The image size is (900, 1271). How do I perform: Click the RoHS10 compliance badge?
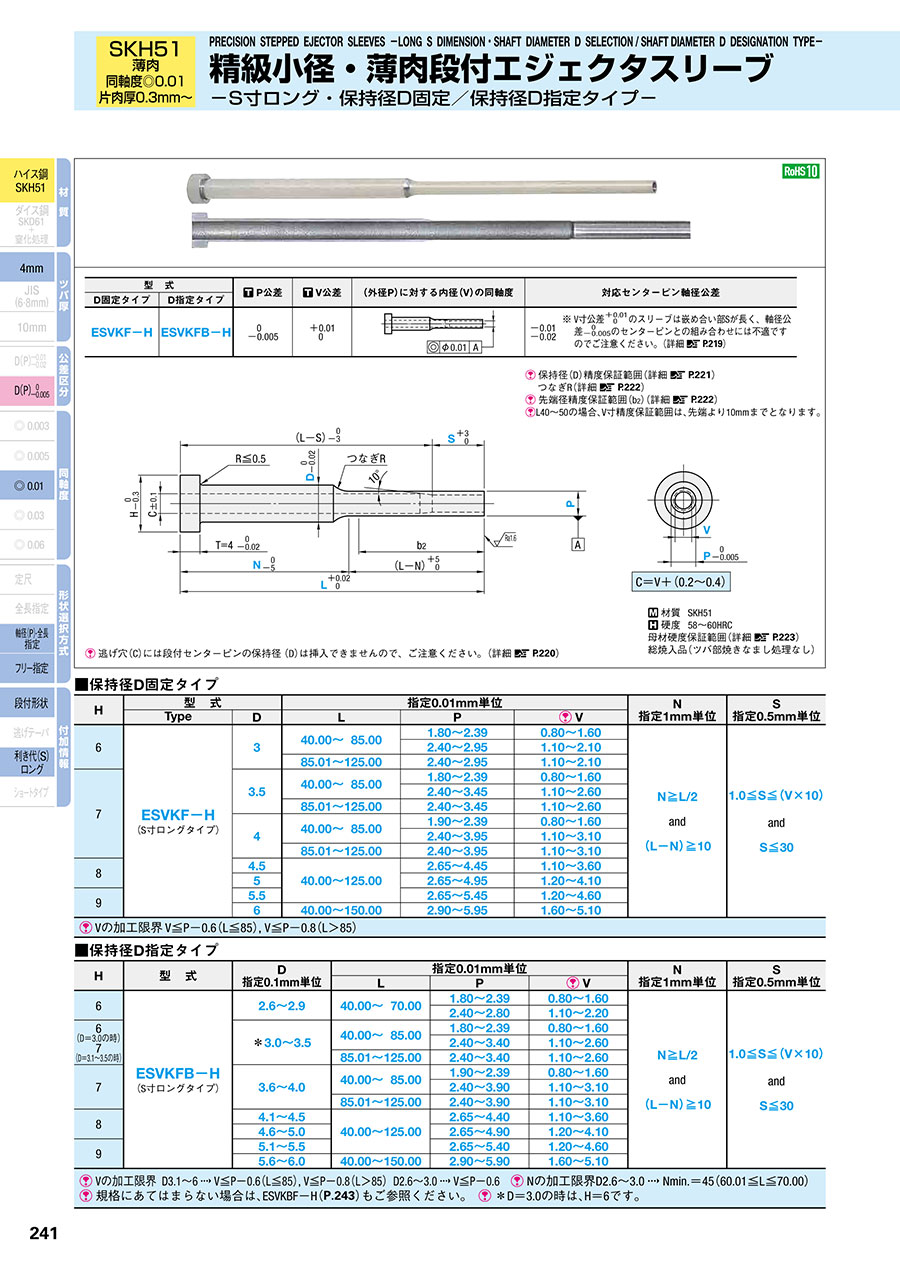pos(800,171)
